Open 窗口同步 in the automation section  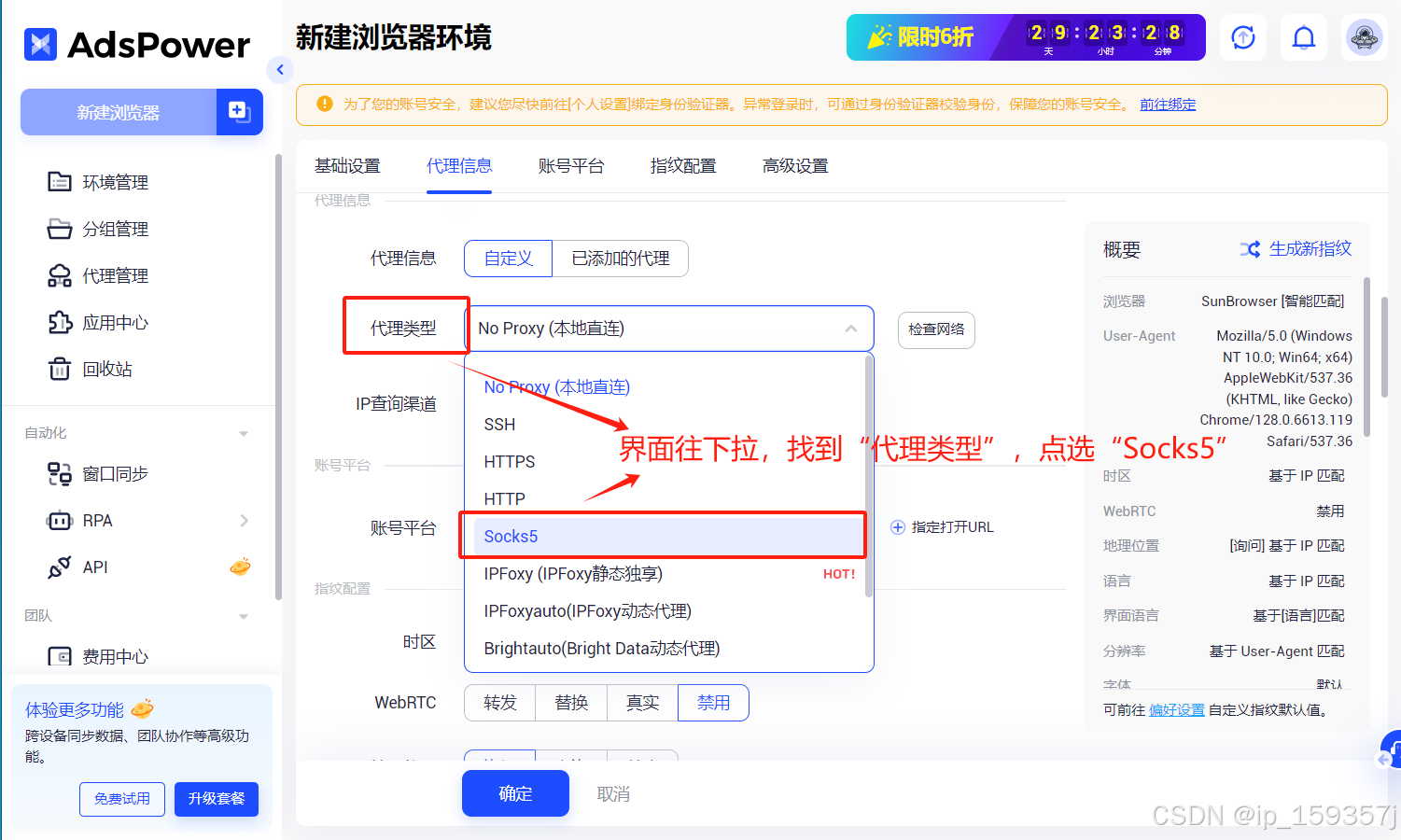pos(98,473)
